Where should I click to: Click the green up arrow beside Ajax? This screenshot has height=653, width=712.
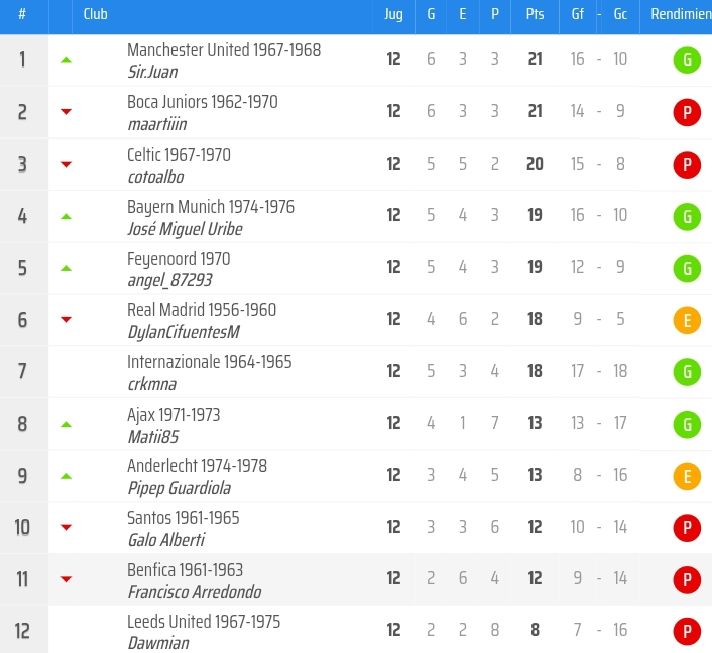pyautogui.click(x=67, y=424)
